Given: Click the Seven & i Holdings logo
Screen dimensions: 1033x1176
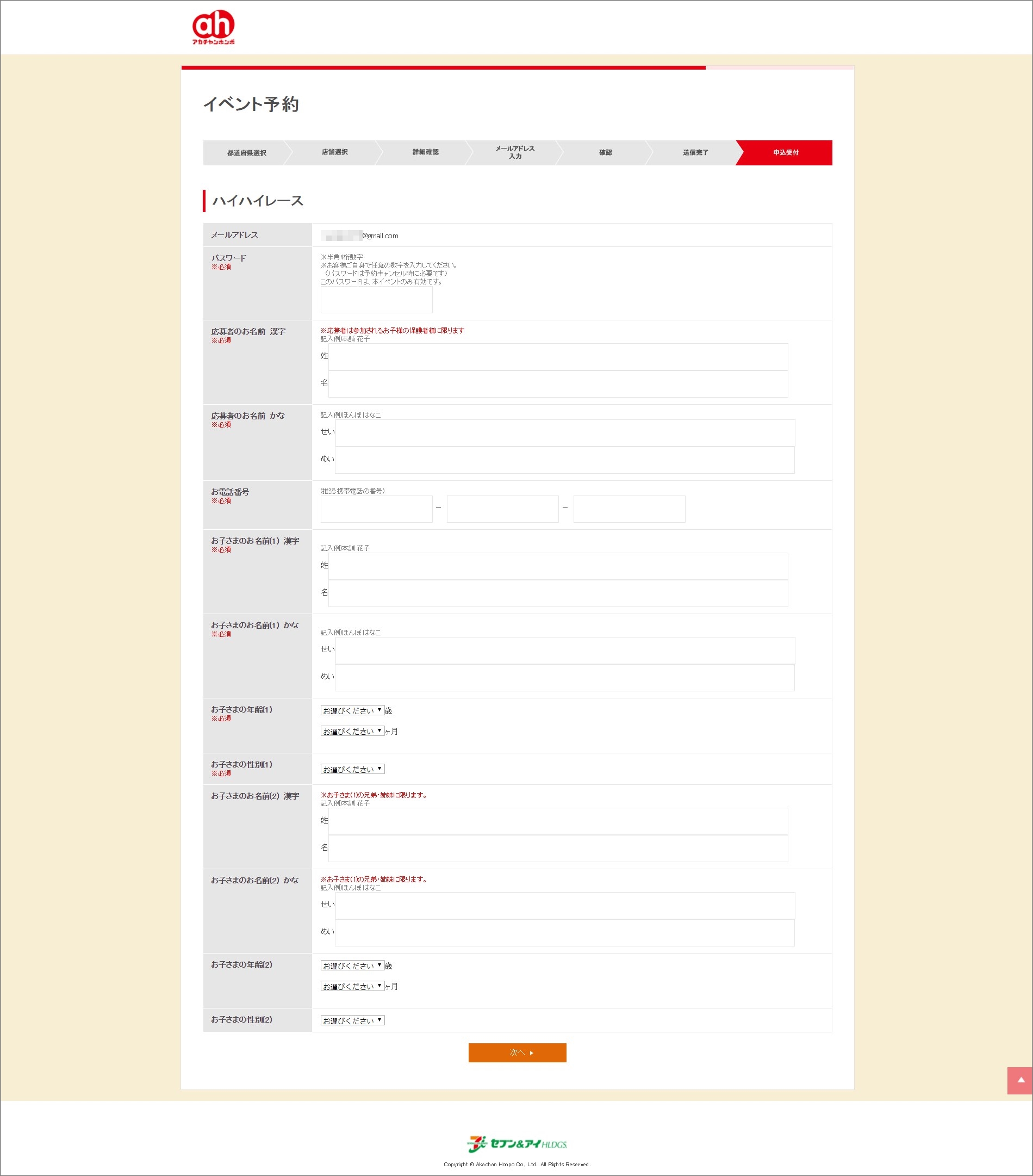Looking at the screenshot, I should coord(516,1144).
